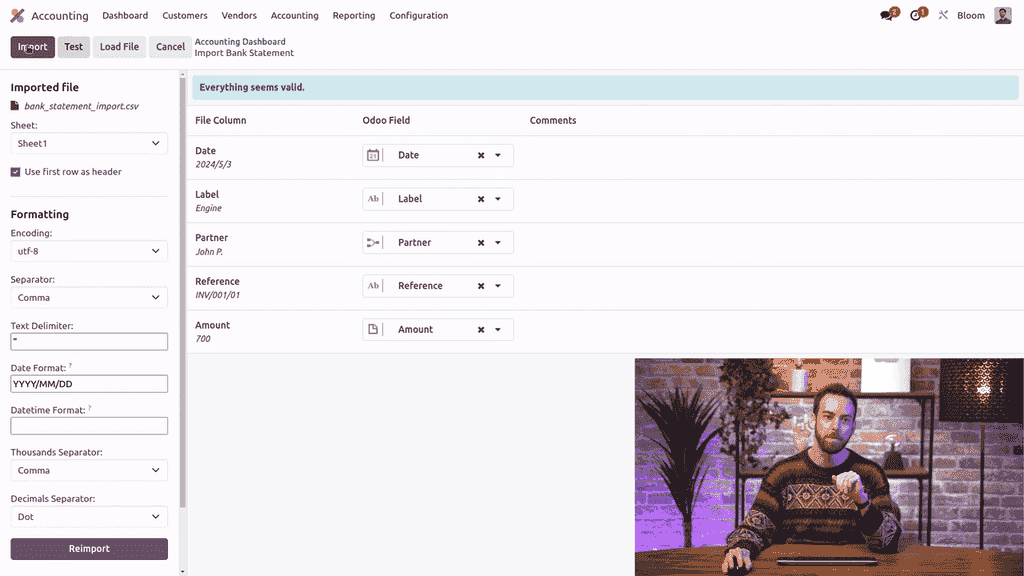Follow the Accounting Dashboard breadcrumb link

click(x=240, y=42)
